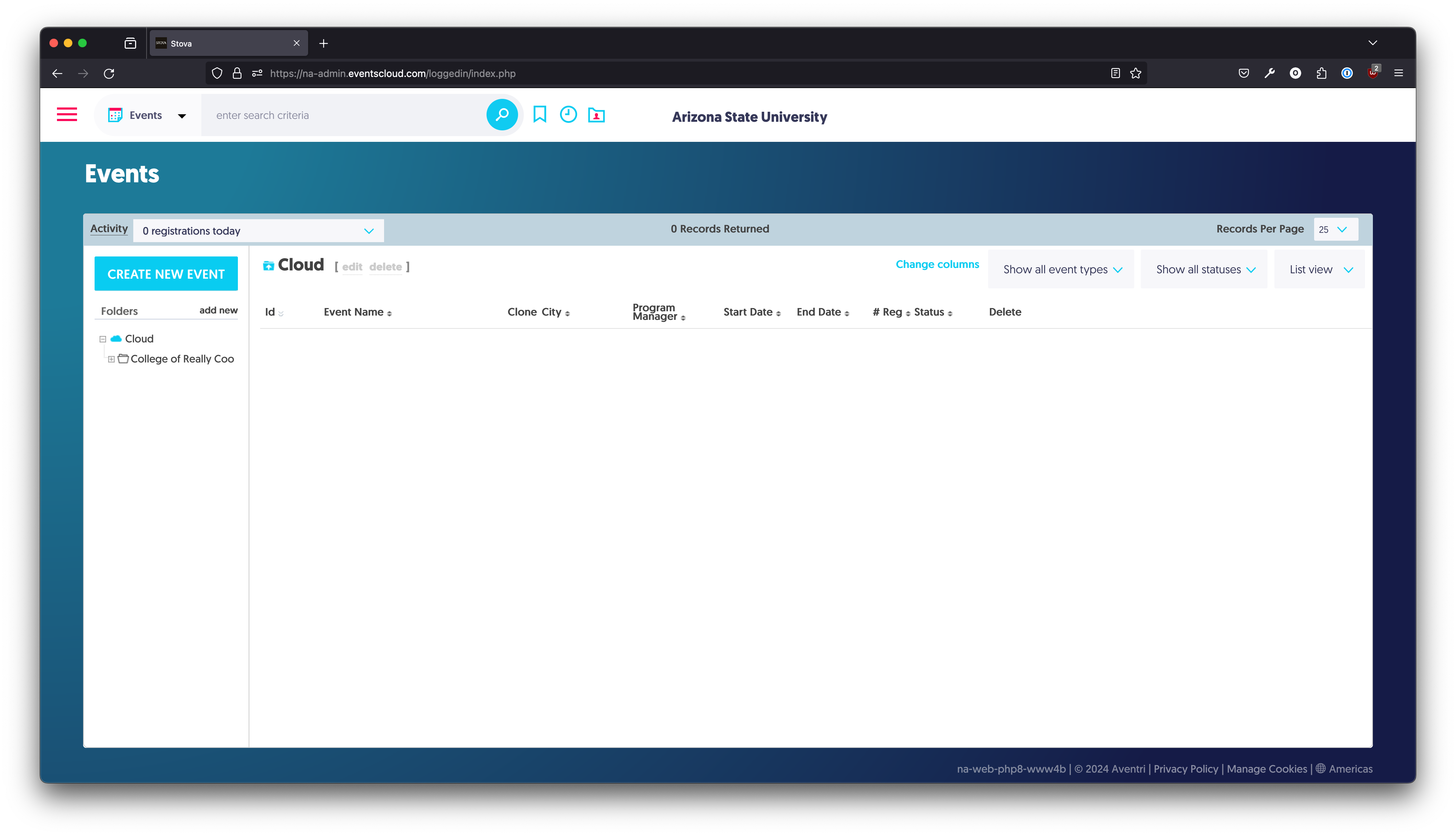This screenshot has width=1456, height=836.
Task: Go back with browser back arrow
Action: 57,73
